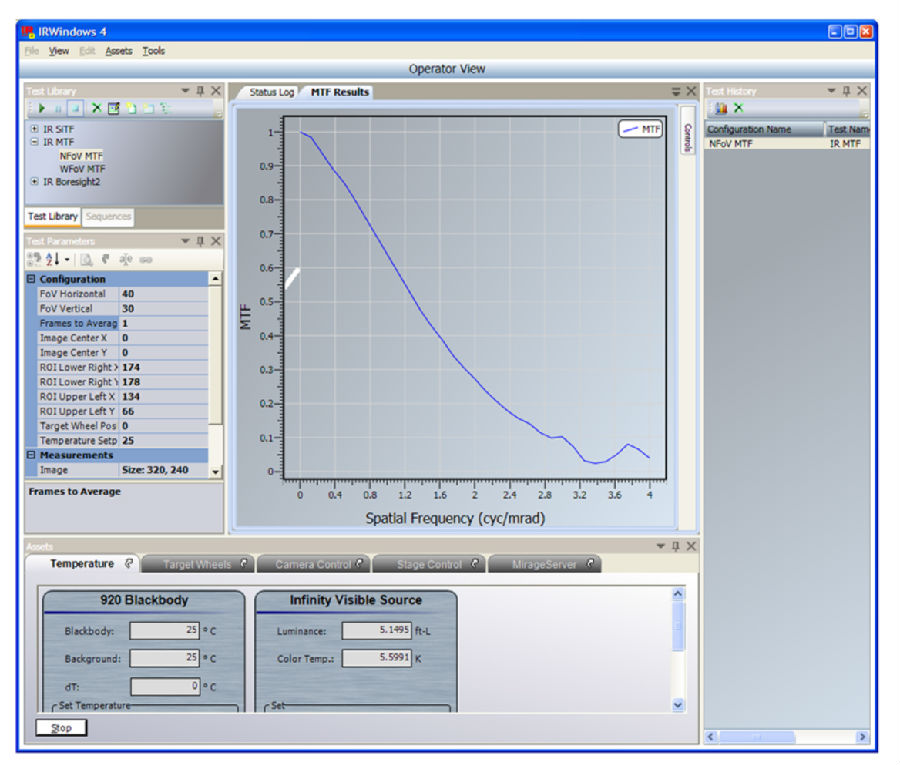Click the Color Temp. value field
This screenshot has height=765, width=900.
377,658
